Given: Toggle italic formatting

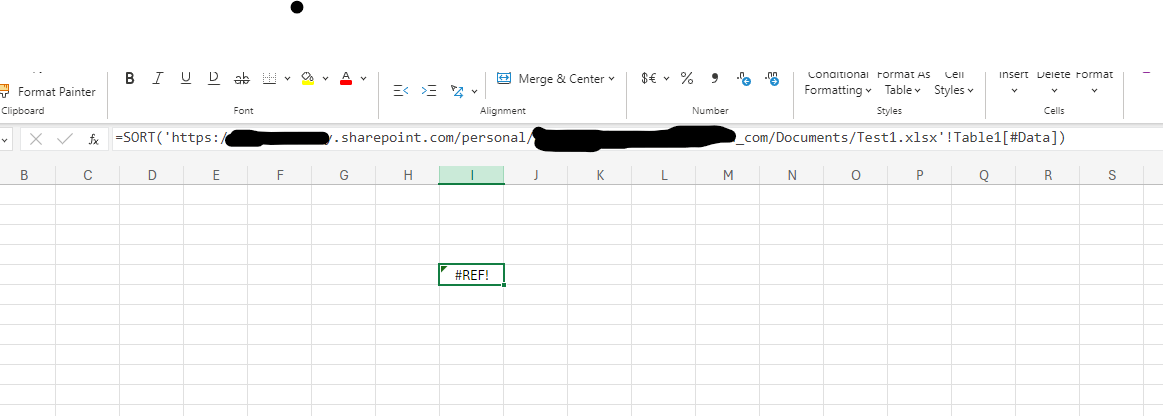Looking at the screenshot, I should click(157, 79).
